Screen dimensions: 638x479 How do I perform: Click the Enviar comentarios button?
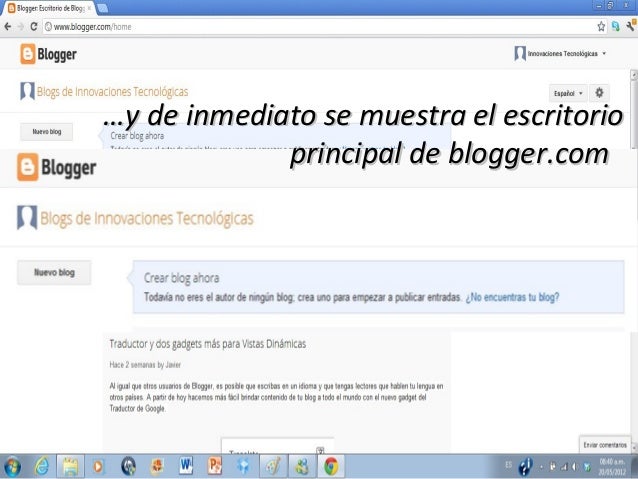pyautogui.click(x=605, y=445)
